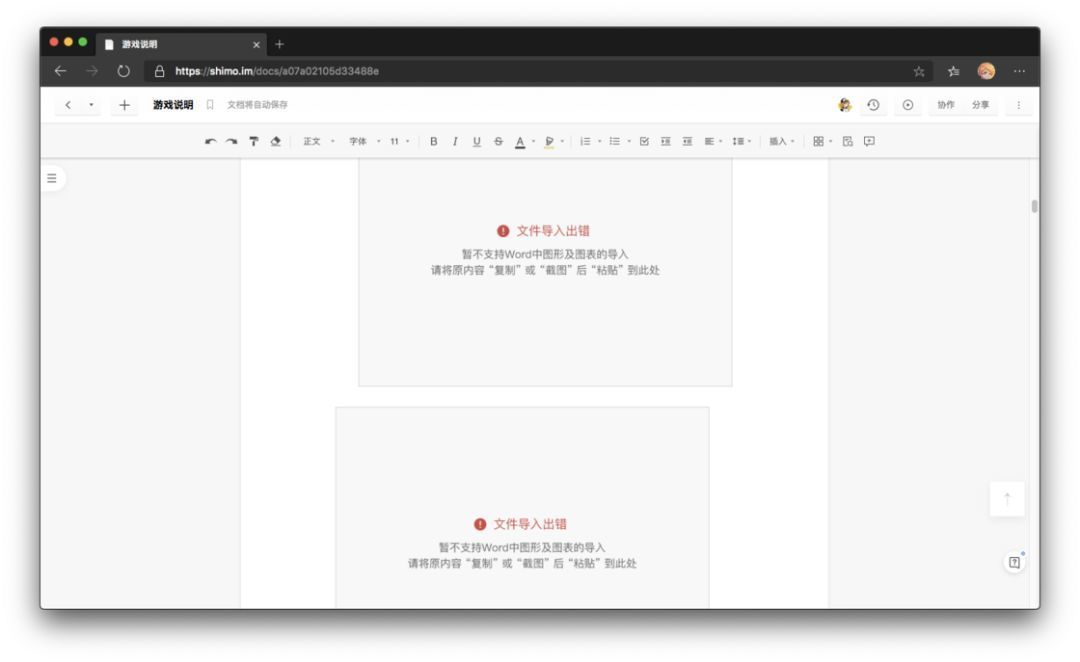Open the 正文 paragraph style dropdown
1080x662 pixels.
[319, 141]
